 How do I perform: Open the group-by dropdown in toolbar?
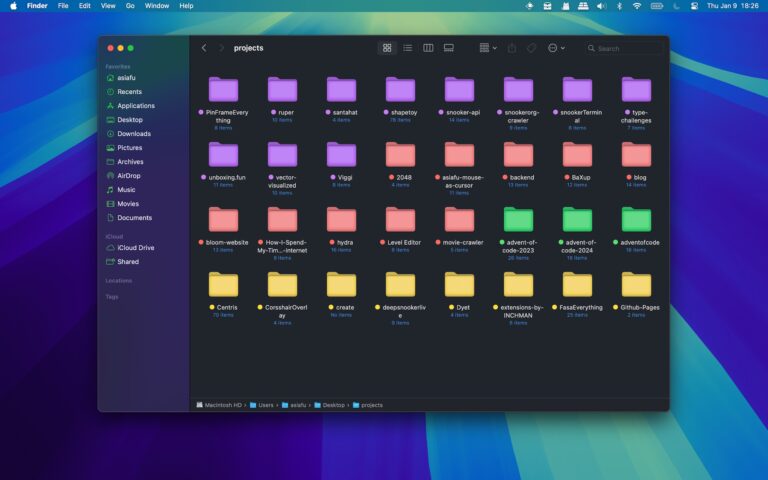[x=488, y=48]
